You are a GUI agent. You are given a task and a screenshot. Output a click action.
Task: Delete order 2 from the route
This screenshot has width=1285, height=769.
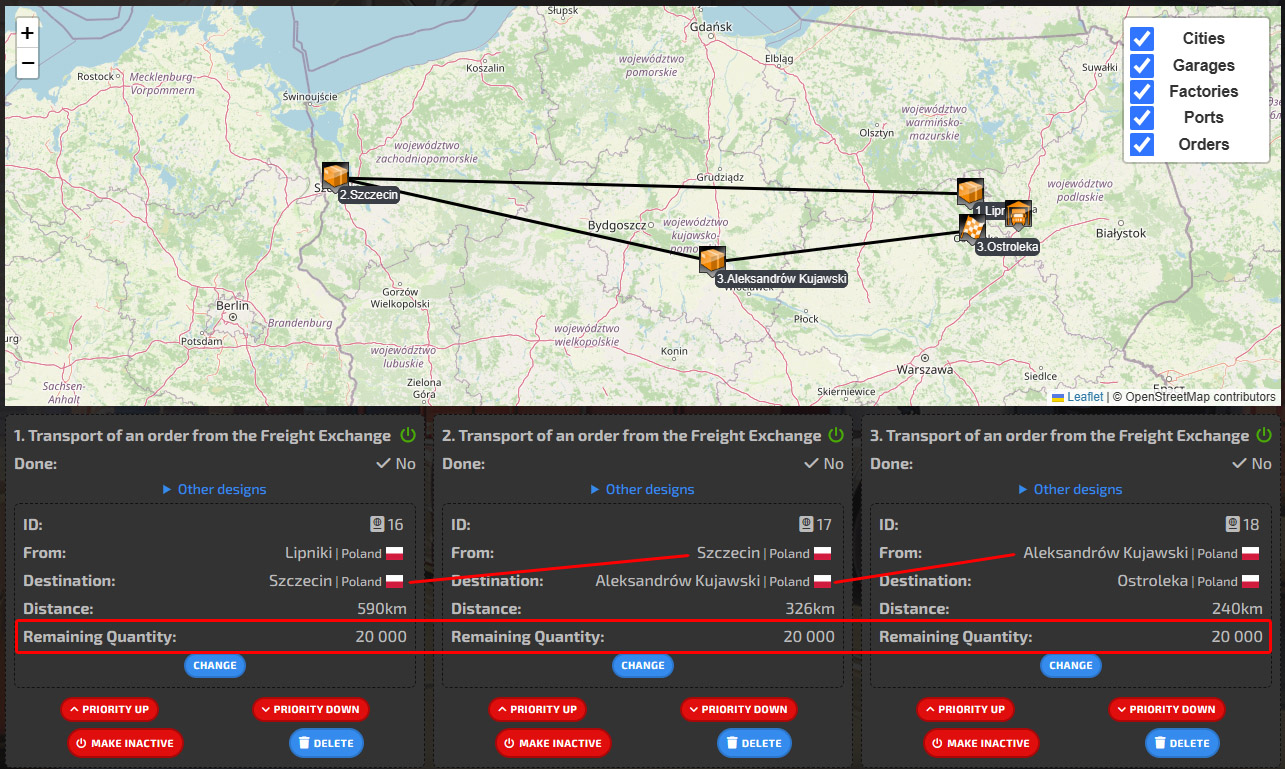pos(754,743)
